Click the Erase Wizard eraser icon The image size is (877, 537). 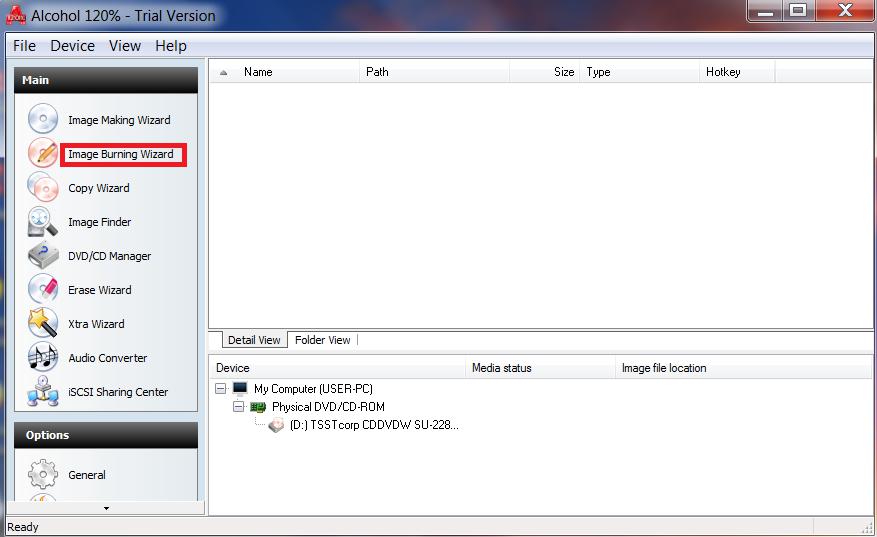click(x=43, y=289)
